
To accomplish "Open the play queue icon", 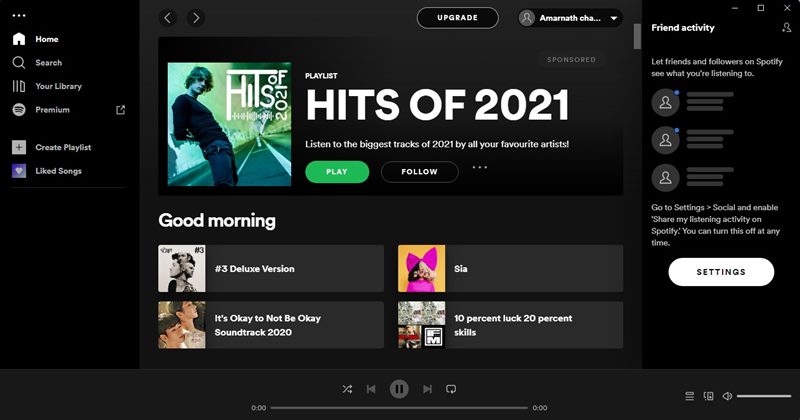I will click(x=689, y=396).
